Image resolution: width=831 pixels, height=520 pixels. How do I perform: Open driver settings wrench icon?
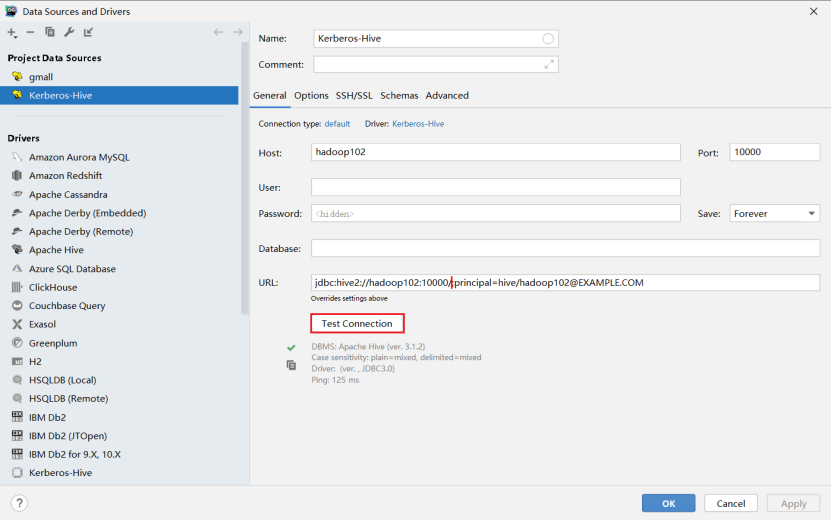[69, 32]
